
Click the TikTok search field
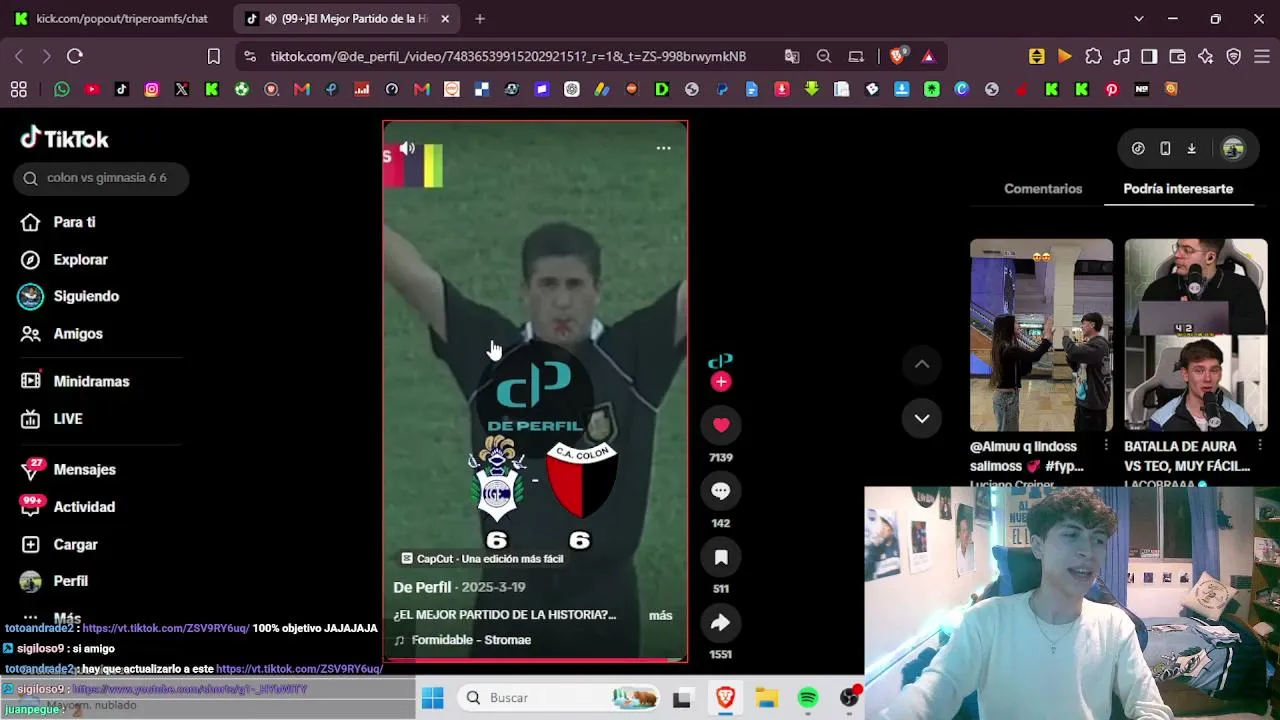click(x=101, y=178)
